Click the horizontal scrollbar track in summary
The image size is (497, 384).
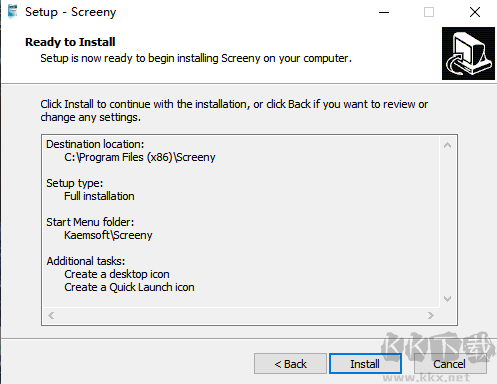(x=241, y=315)
